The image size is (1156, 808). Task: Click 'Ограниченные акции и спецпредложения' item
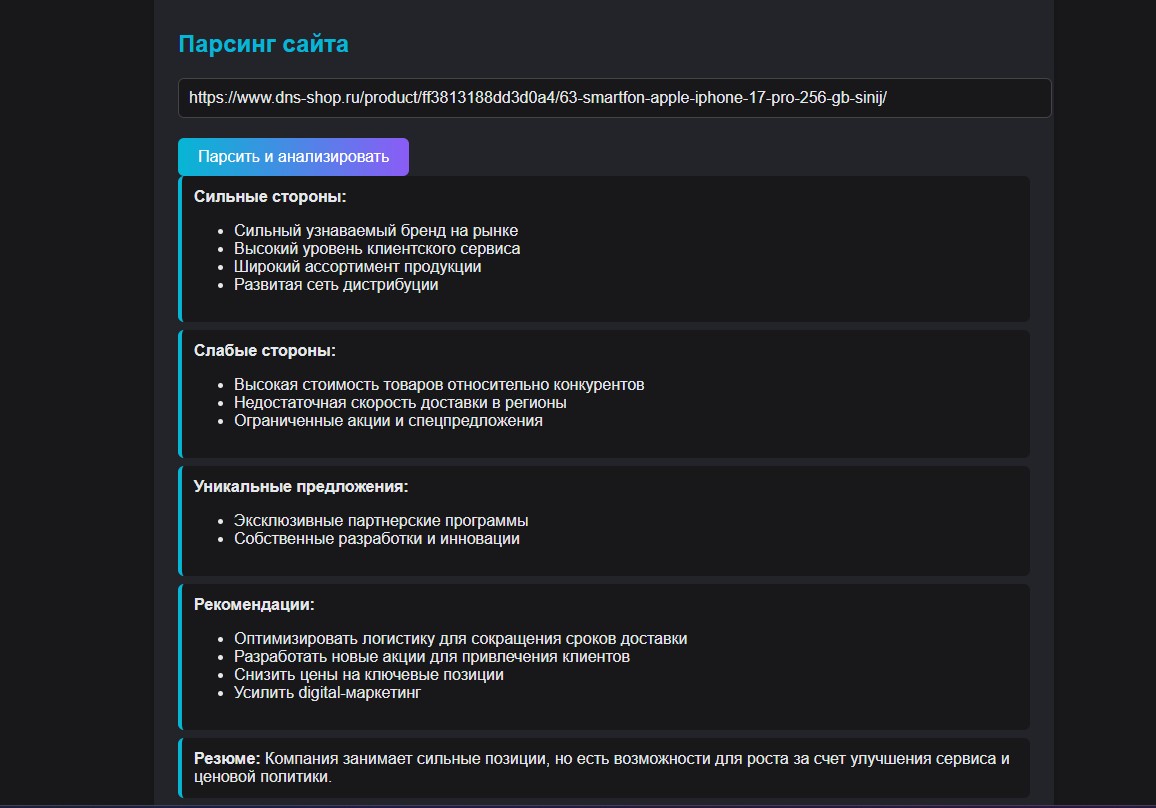[388, 421]
